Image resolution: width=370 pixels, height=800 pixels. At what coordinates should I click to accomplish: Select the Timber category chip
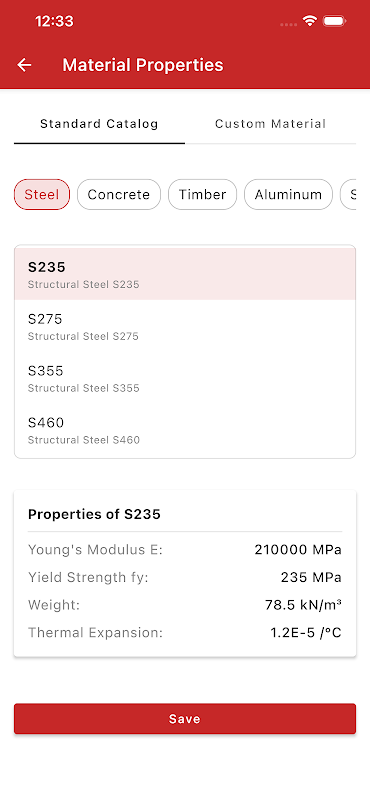click(x=203, y=194)
